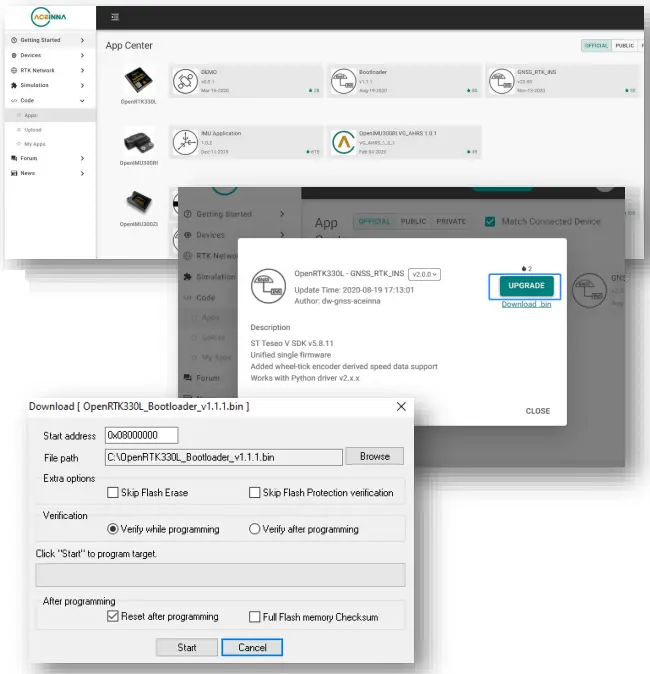The height and width of the screenshot is (674, 650).
Task: Select OFFICIAL tab in dimmed App page
Action: (374, 221)
